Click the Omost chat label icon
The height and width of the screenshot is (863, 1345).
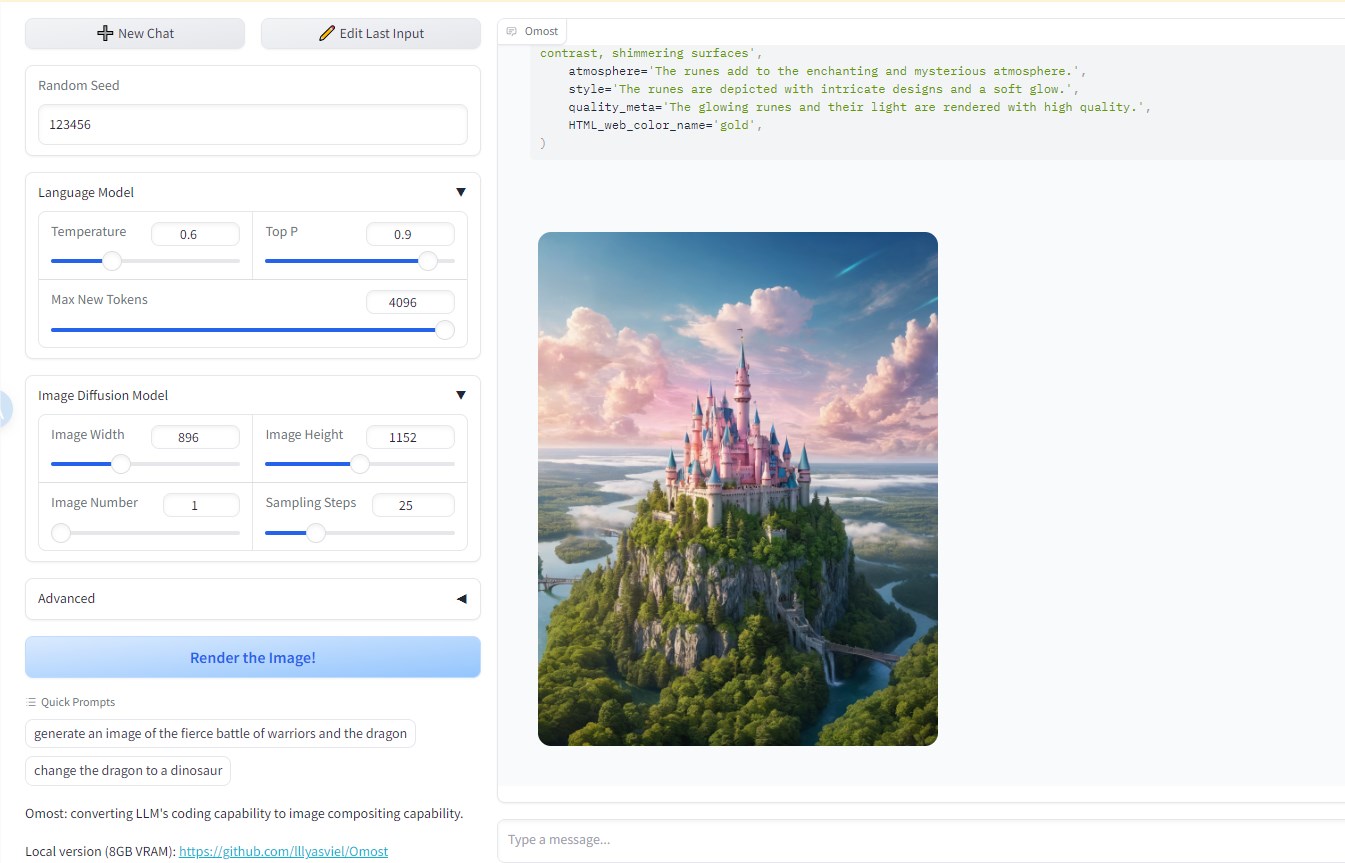coord(512,31)
